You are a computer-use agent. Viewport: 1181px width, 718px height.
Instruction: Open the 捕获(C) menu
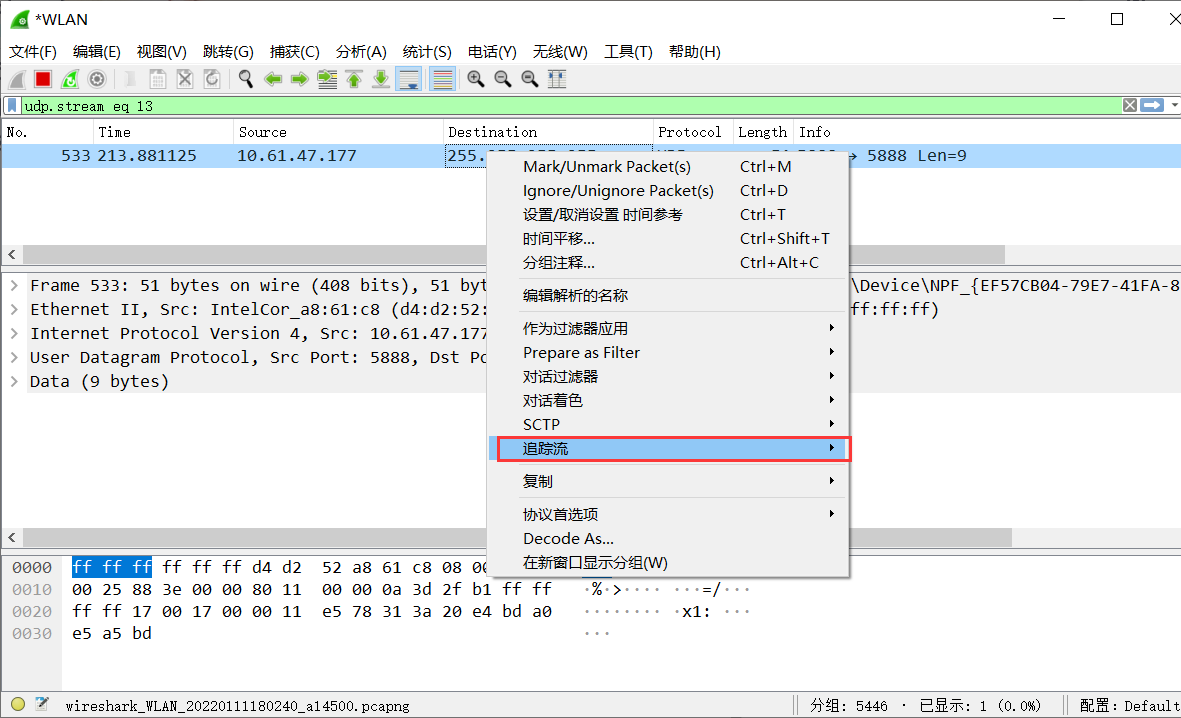click(x=294, y=52)
